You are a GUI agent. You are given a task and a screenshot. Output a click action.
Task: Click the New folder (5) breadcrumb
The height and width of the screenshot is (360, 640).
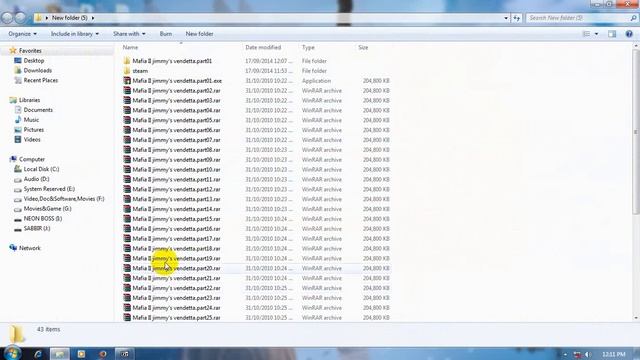coord(69,18)
